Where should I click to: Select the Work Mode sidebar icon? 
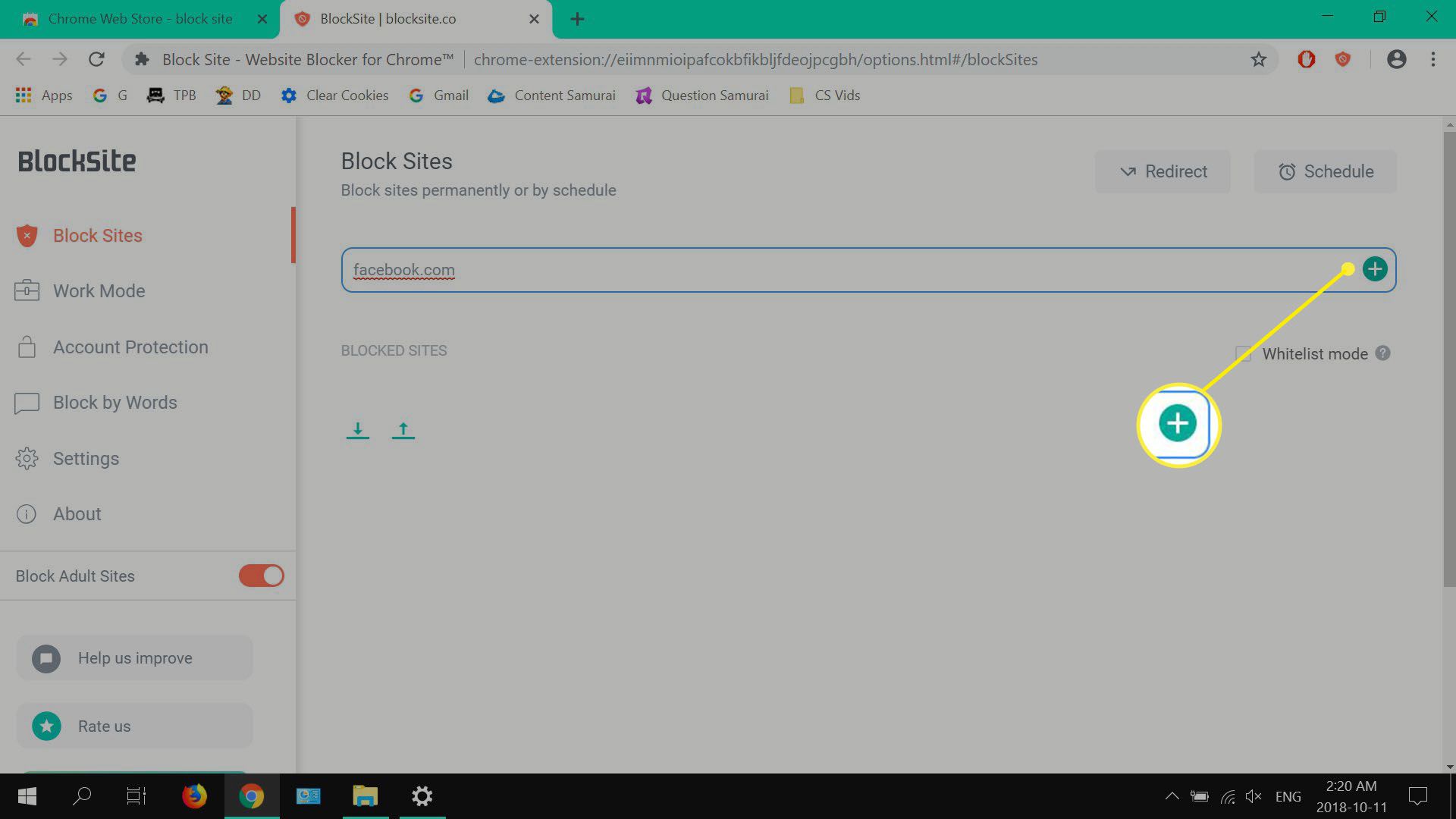point(27,291)
